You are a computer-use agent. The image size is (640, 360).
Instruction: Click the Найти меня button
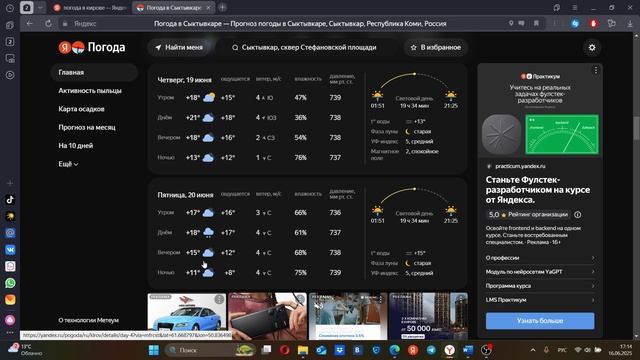pyautogui.click(x=179, y=47)
